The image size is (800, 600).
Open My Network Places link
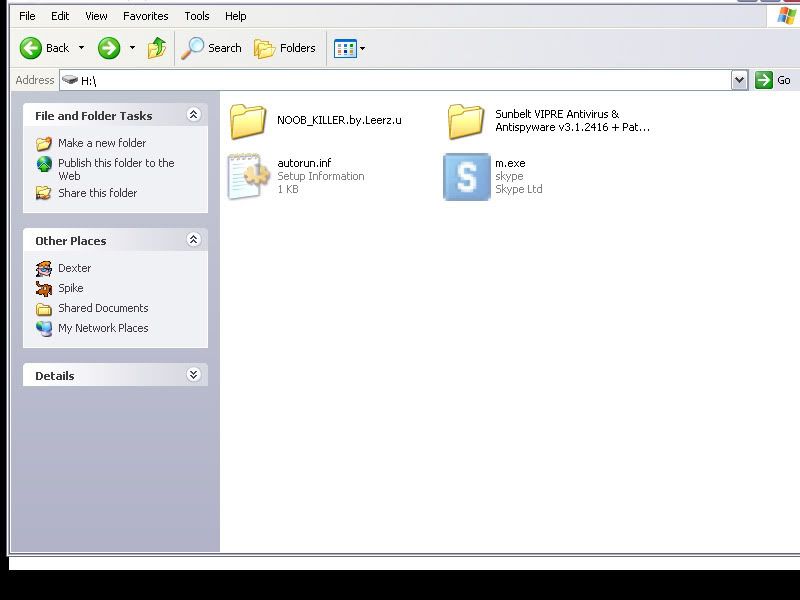103,328
